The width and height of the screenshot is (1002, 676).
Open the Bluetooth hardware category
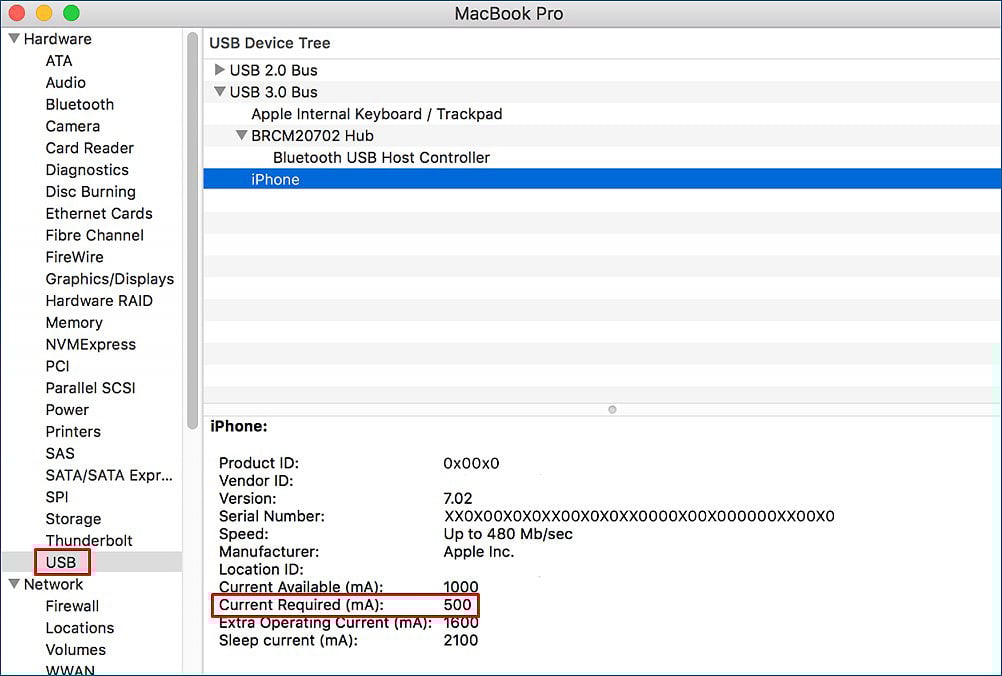(80, 104)
